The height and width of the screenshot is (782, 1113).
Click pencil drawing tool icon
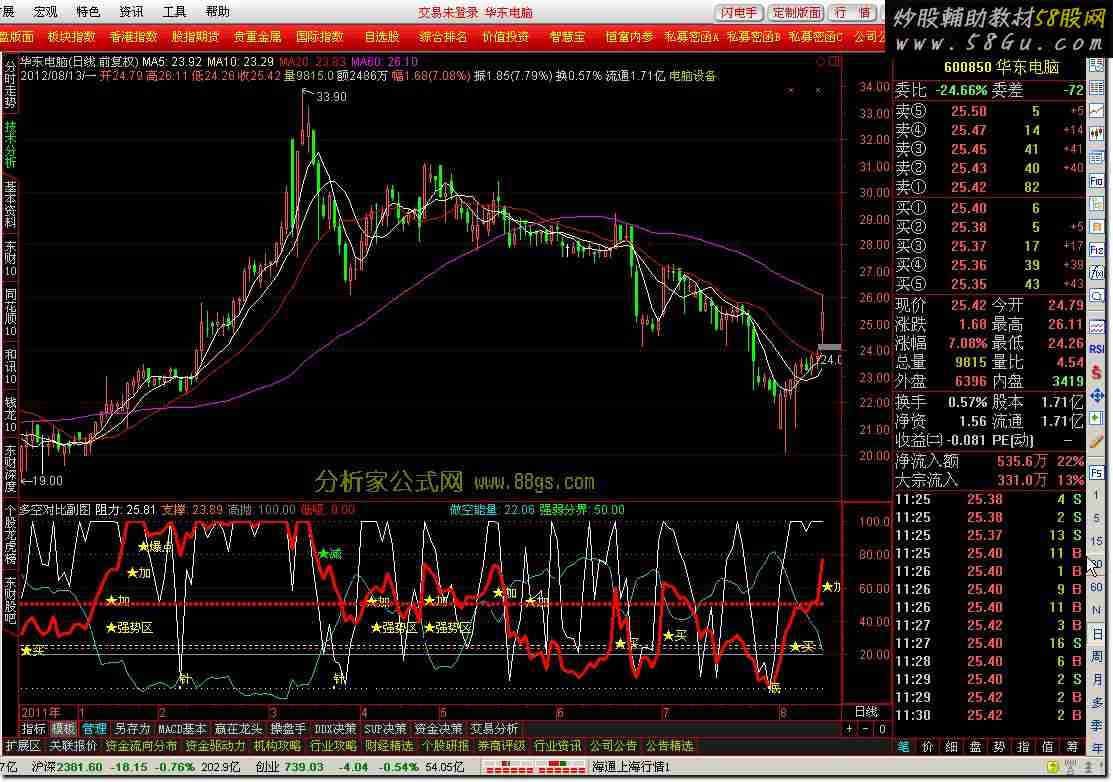pyautogui.click(x=1097, y=441)
